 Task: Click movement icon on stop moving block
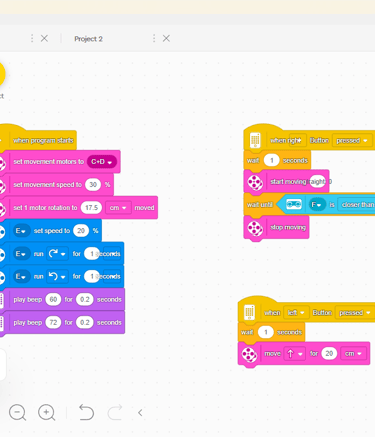click(x=255, y=228)
